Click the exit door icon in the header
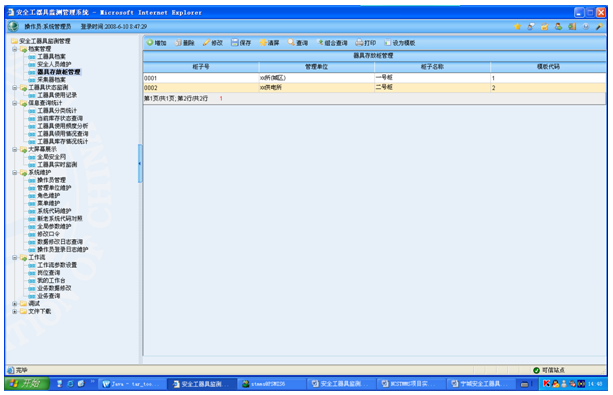The height and width of the screenshot is (395, 613). pyautogui.click(x=572, y=27)
